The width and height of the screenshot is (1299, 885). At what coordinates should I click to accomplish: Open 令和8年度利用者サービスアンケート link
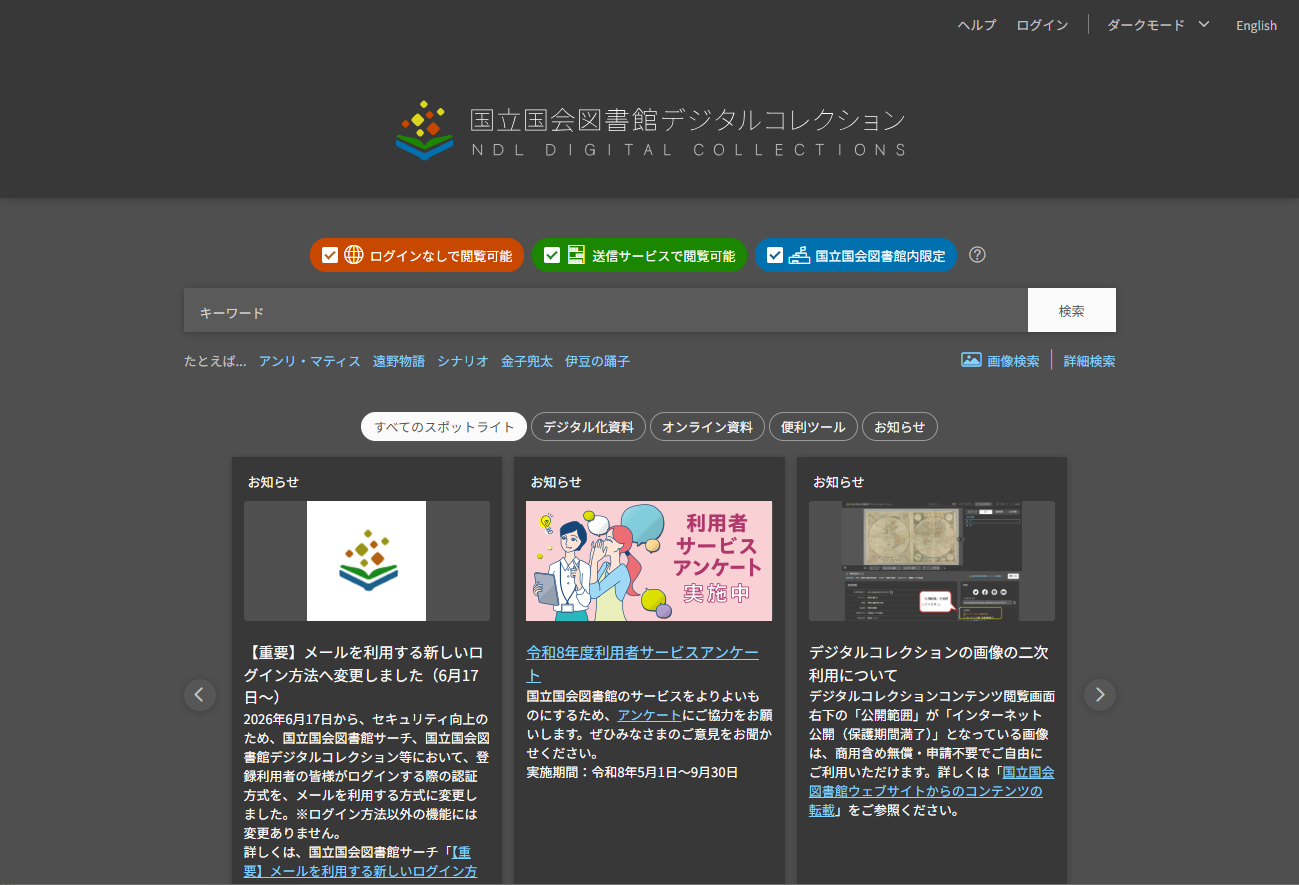642,664
